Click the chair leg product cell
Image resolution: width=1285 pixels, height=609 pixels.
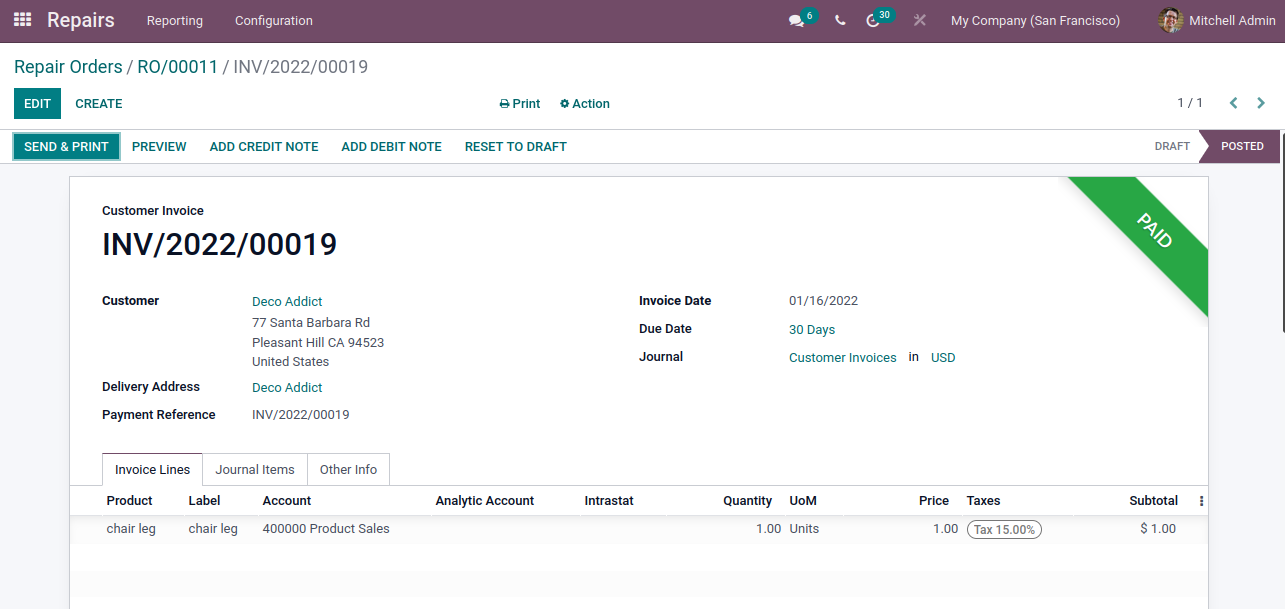[x=131, y=529]
